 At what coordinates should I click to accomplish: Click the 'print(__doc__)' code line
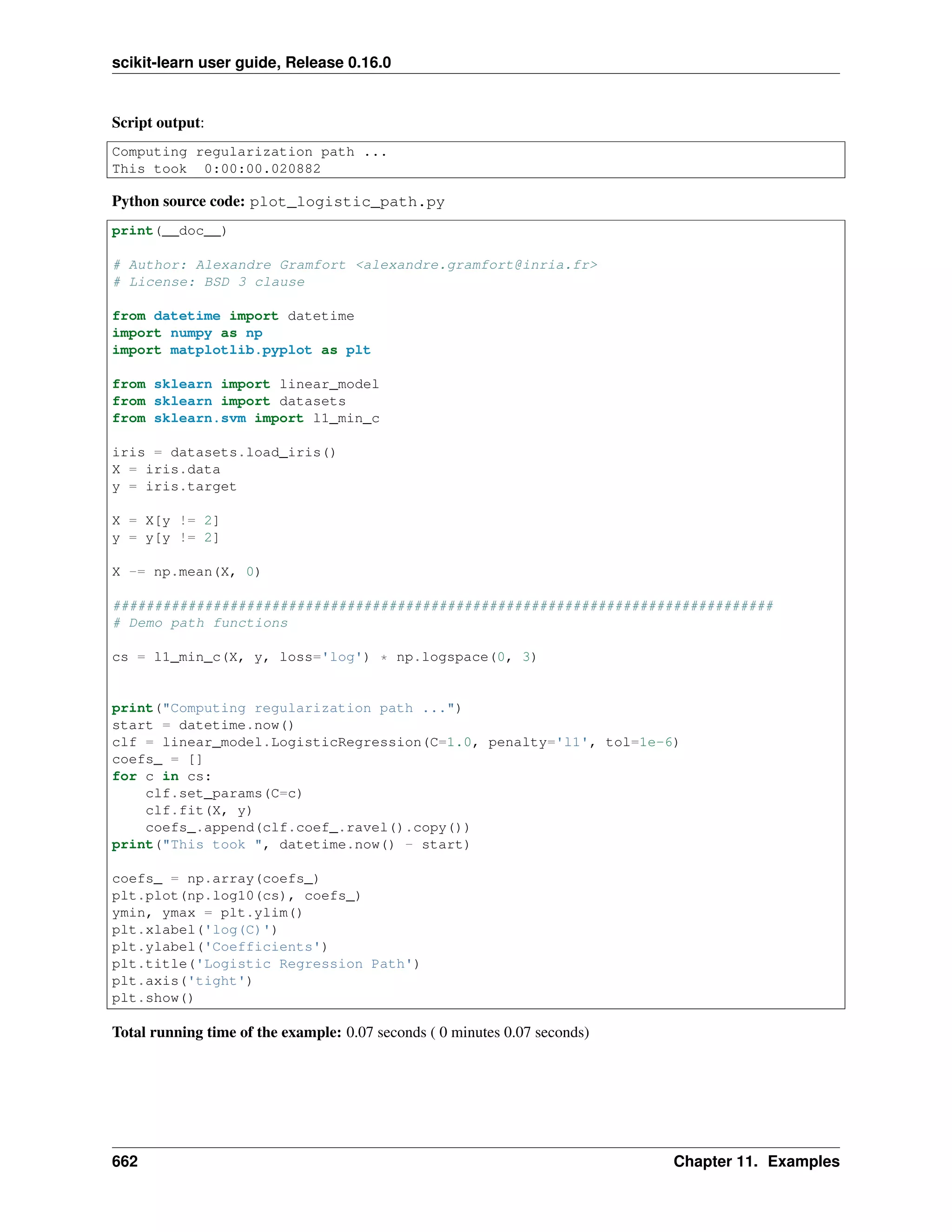(x=169, y=231)
